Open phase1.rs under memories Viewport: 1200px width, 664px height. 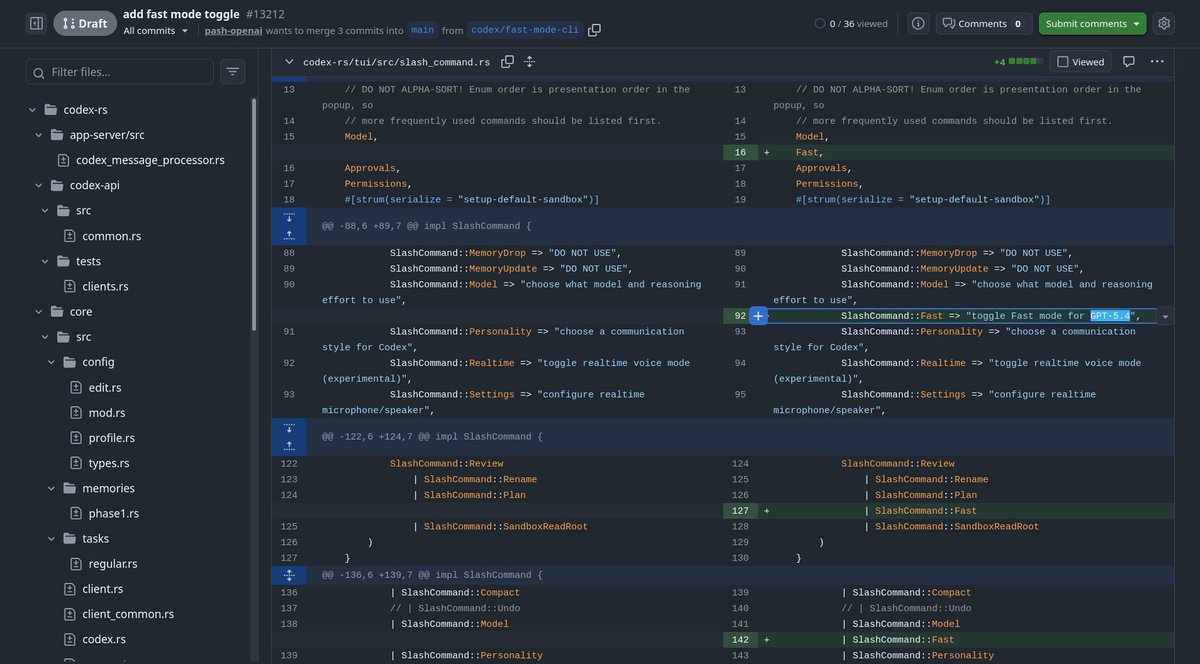[x=114, y=513]
